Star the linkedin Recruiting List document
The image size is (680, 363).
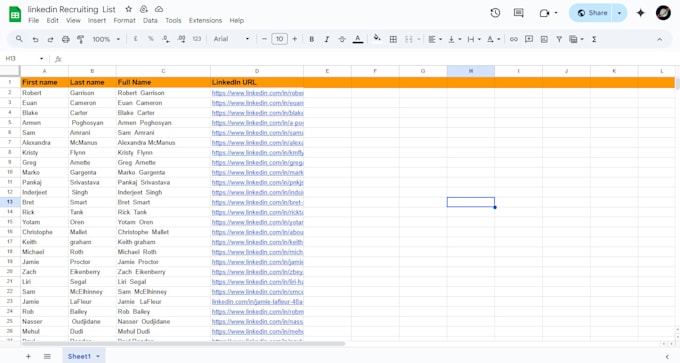click(x=128, y=9)
